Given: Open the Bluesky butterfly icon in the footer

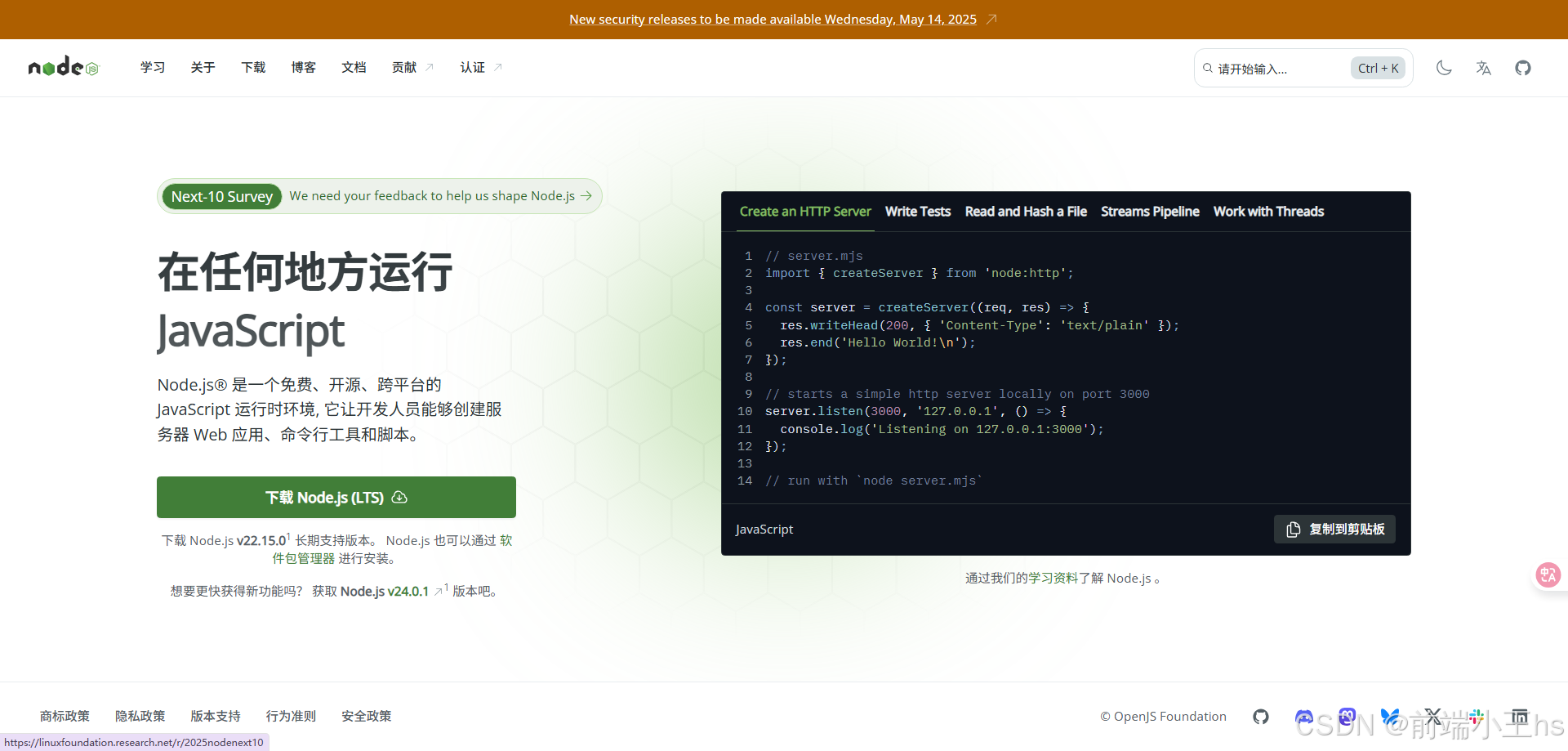Looking at the screenshot, I should (1390, 717).
